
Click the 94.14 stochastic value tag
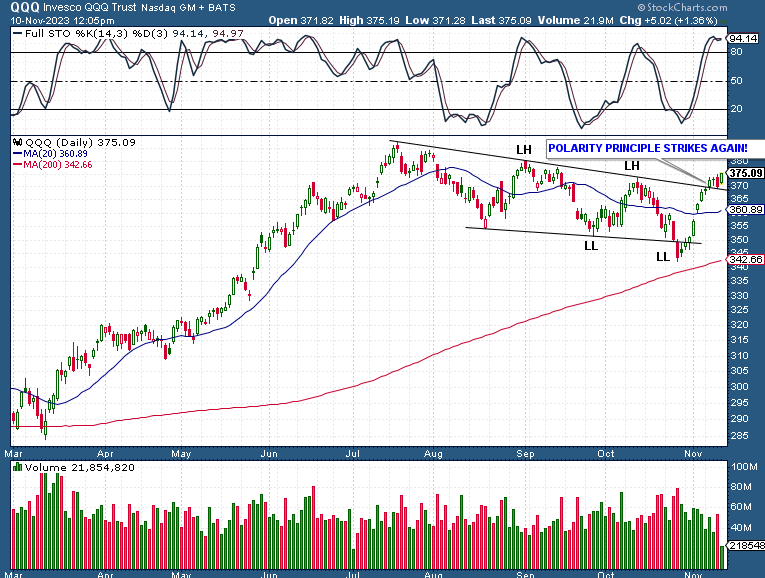(x=744, y=38)
